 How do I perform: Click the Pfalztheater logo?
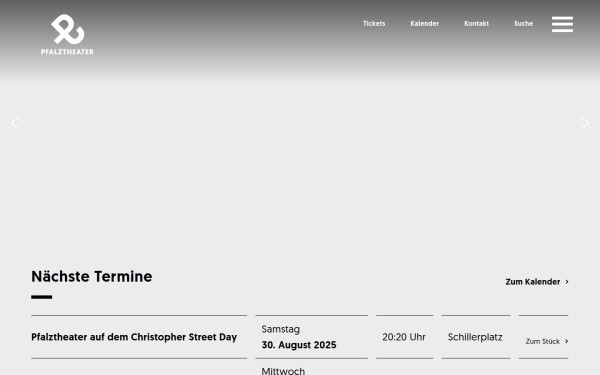(67, 35)
